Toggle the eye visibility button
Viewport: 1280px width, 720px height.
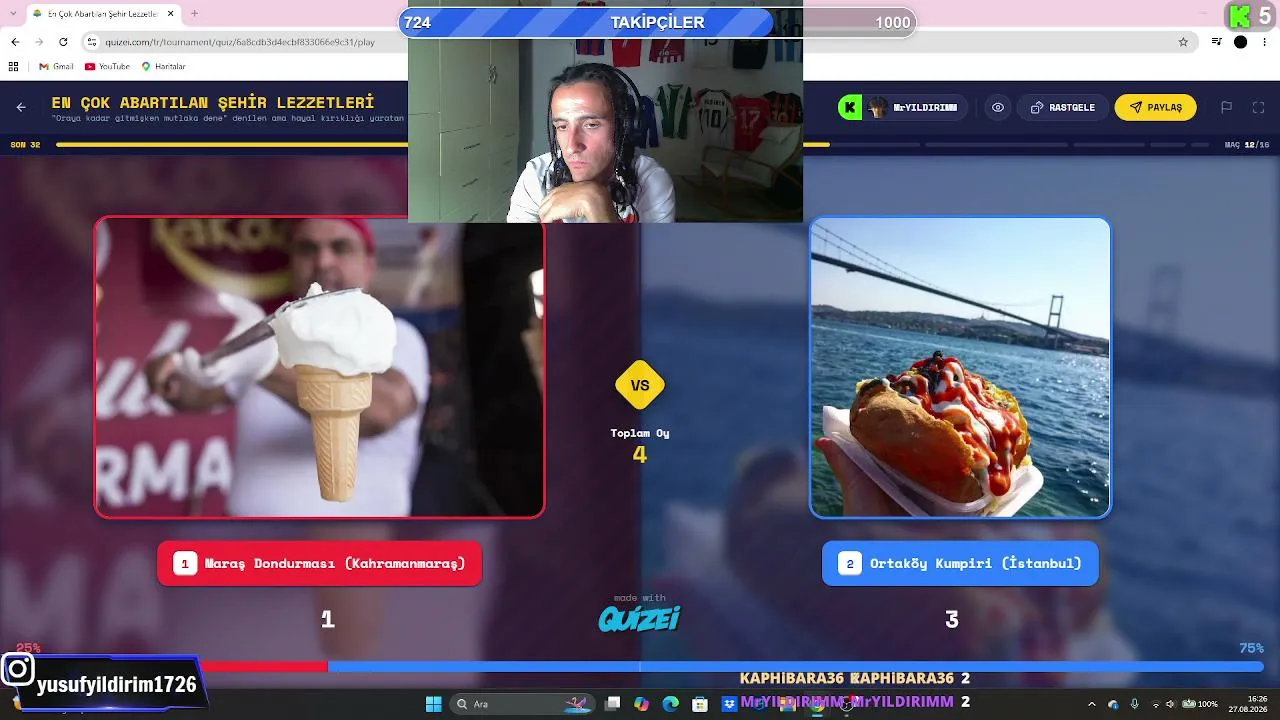pyautogui.click(x=998, y=107)
